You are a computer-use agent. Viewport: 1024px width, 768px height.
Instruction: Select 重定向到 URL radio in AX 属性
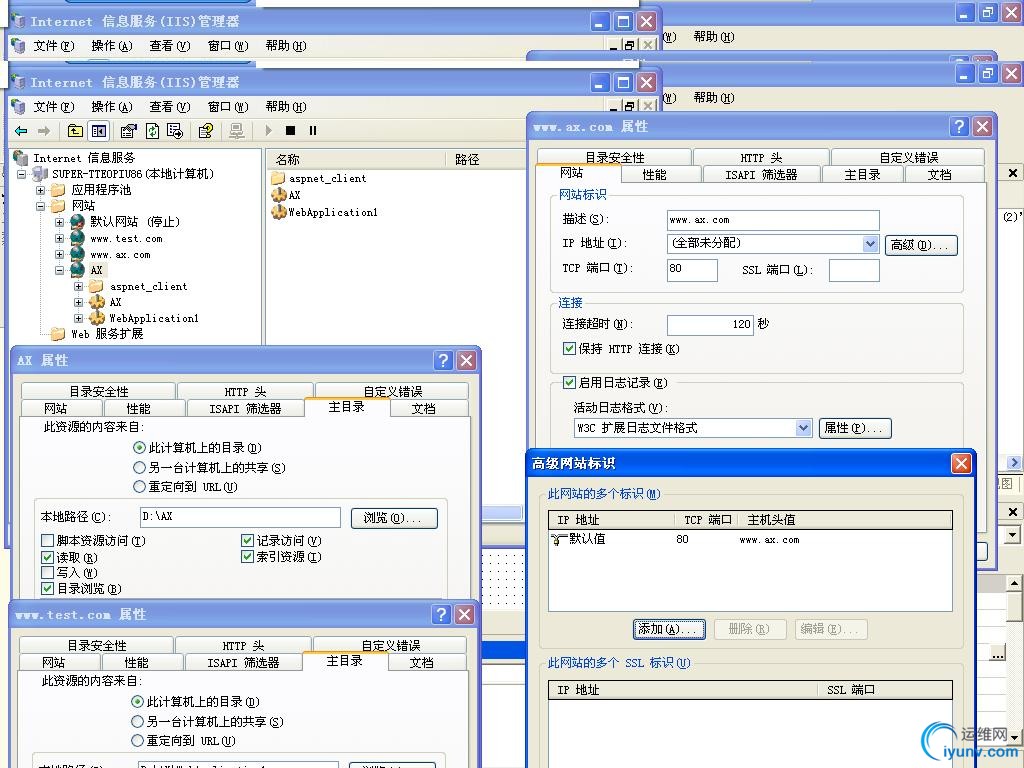(139, 487)
